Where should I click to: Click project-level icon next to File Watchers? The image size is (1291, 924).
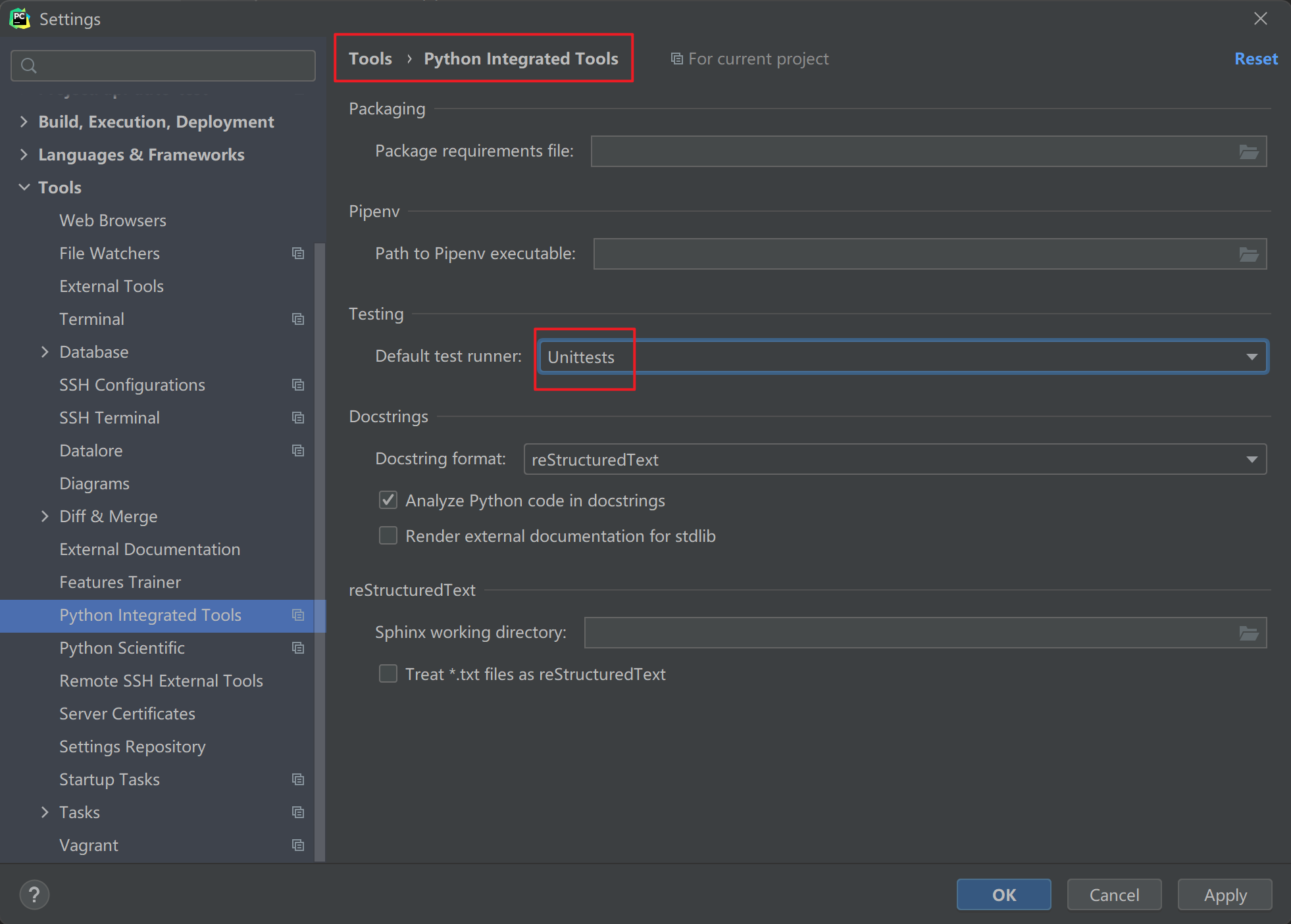(298, 254)
